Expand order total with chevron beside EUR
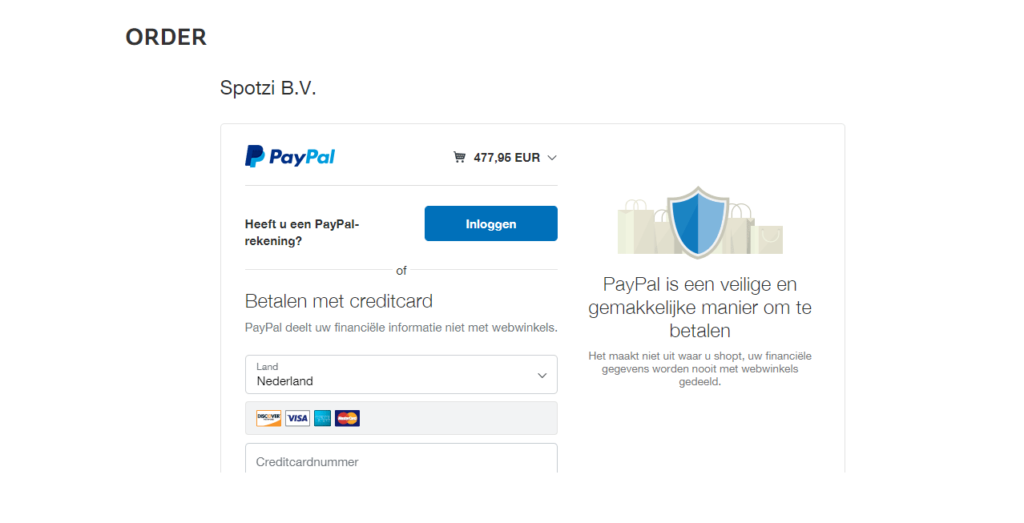 [552, 158]
